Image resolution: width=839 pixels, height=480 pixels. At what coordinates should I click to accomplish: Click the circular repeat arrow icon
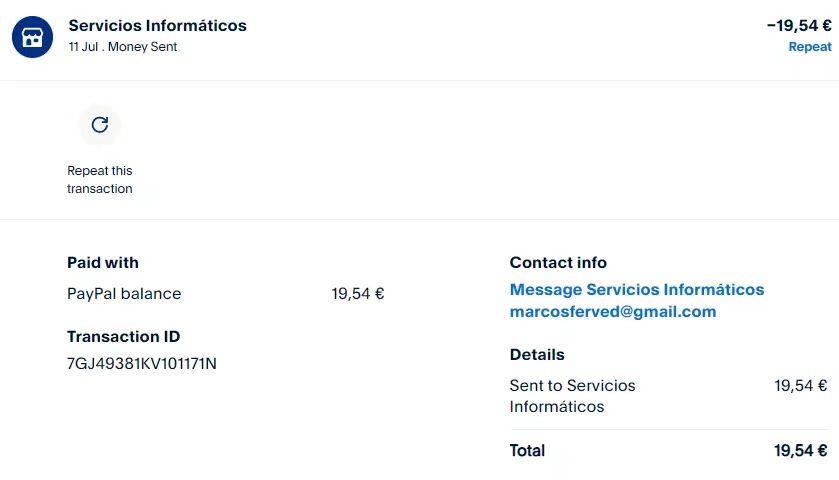[99, 125]
